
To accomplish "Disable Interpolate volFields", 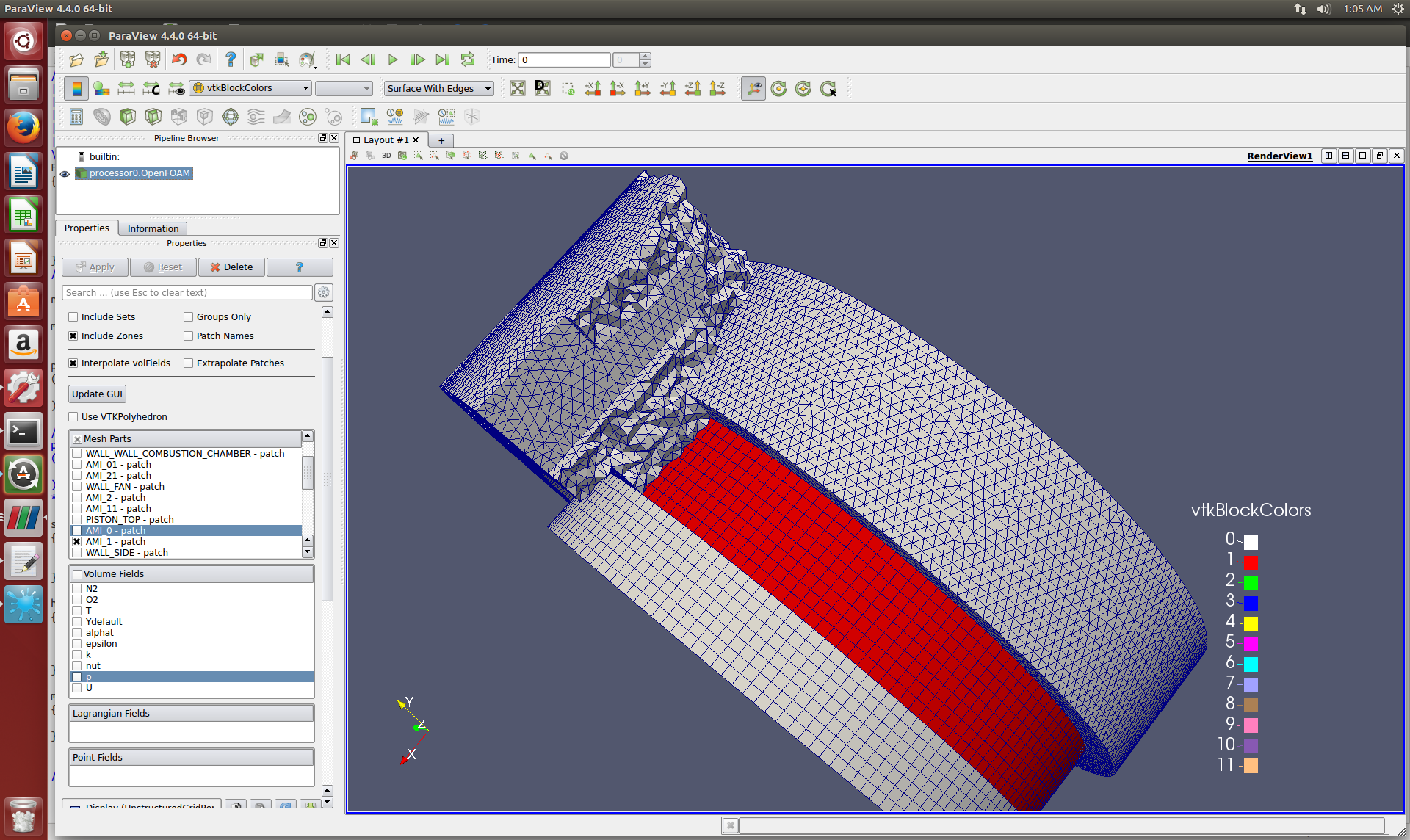I will pos(73,363).
